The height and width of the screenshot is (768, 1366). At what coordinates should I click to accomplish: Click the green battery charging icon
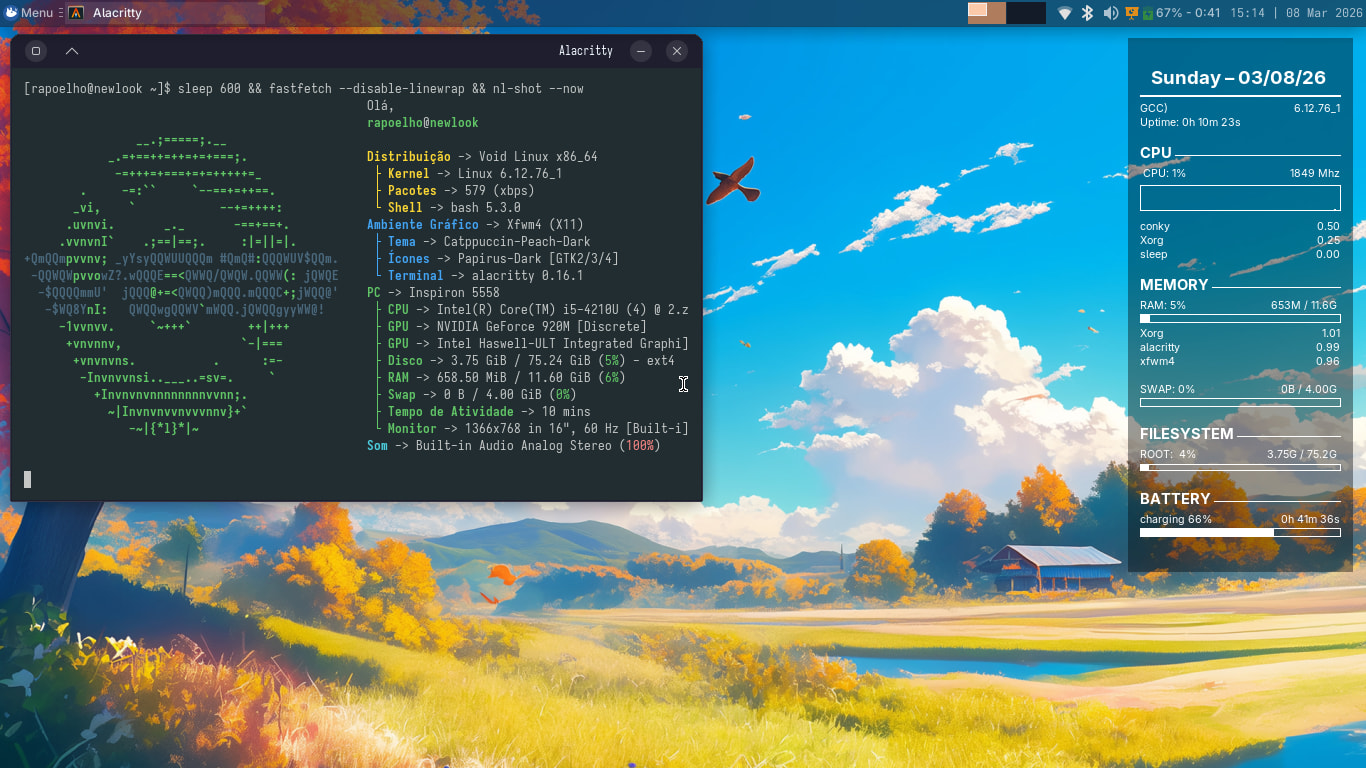(1148, 13)
